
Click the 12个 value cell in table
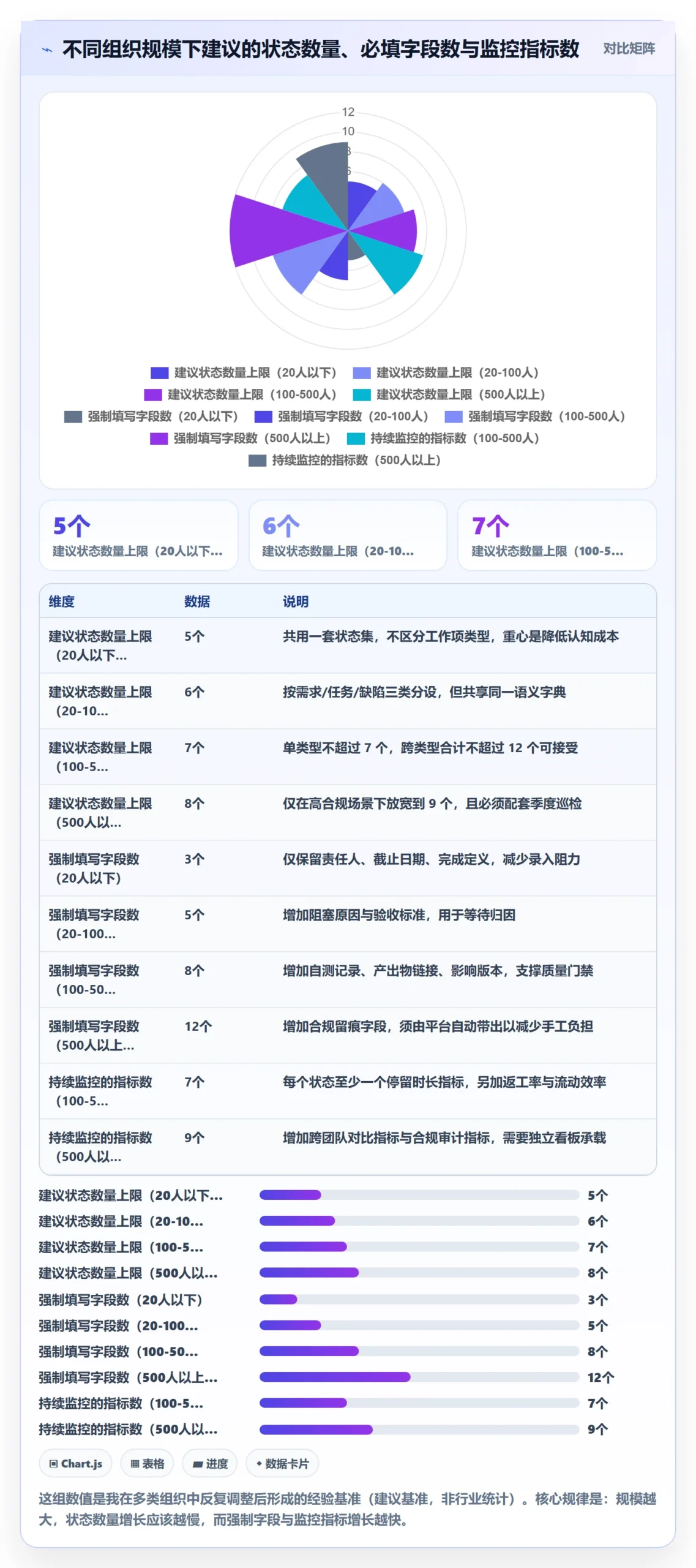click(198, 1027)
